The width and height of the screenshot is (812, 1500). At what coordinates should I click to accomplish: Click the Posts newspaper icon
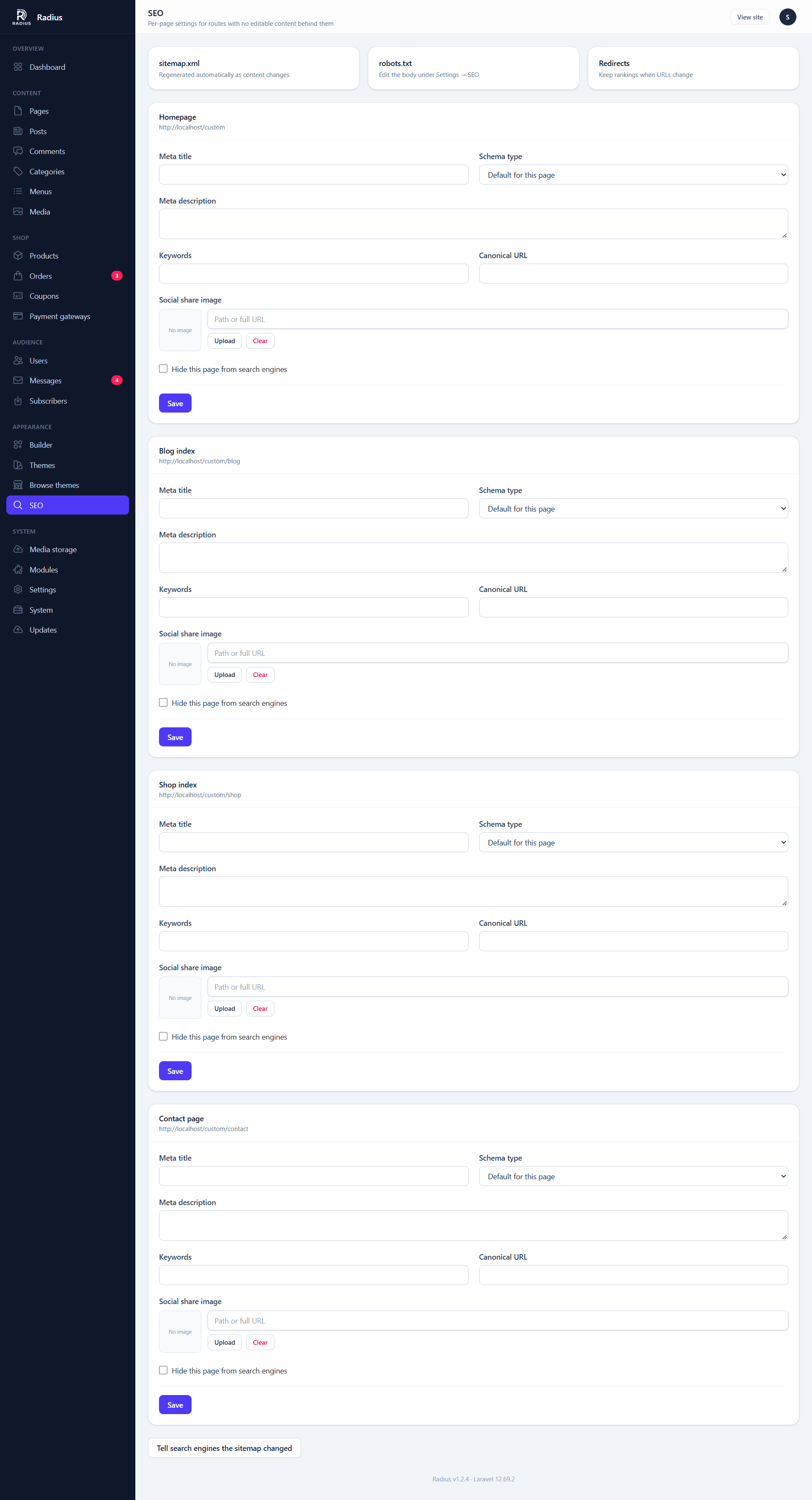point(18,131)
